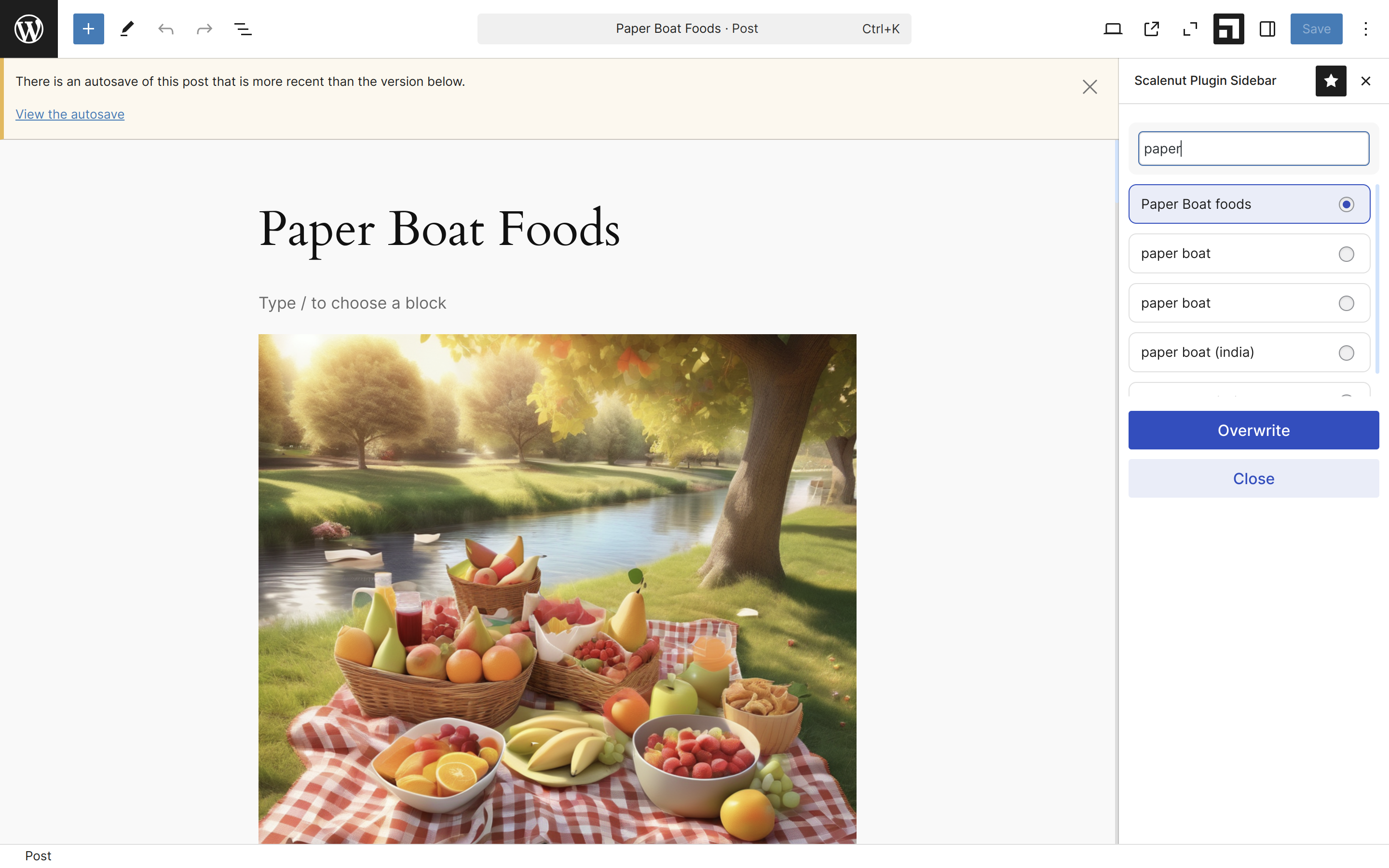
Task: Open the Document Overview list view
Action: [243, 29]
